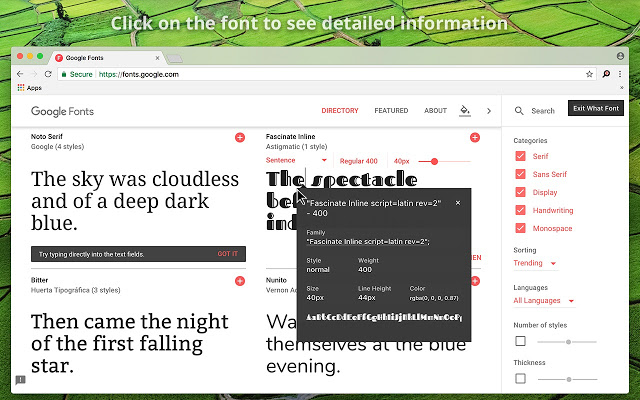Click the Google Fonts logo
The image size is (640, 400).
tap(62, 111)
